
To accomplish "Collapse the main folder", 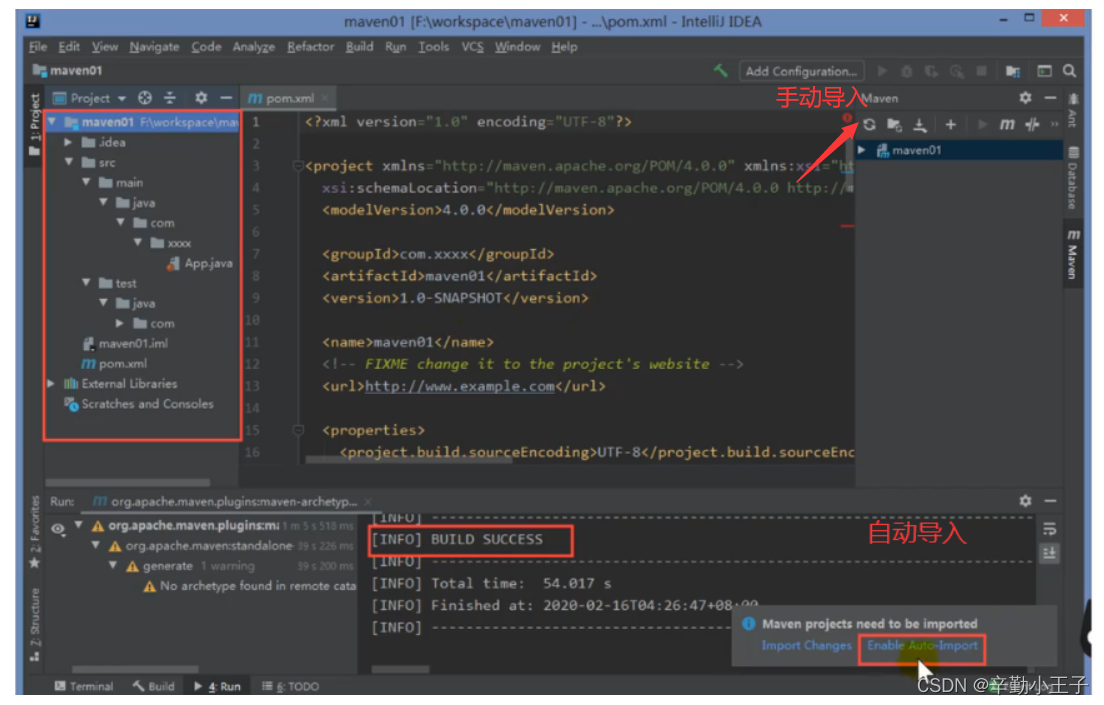I will (x=86, y=182).
